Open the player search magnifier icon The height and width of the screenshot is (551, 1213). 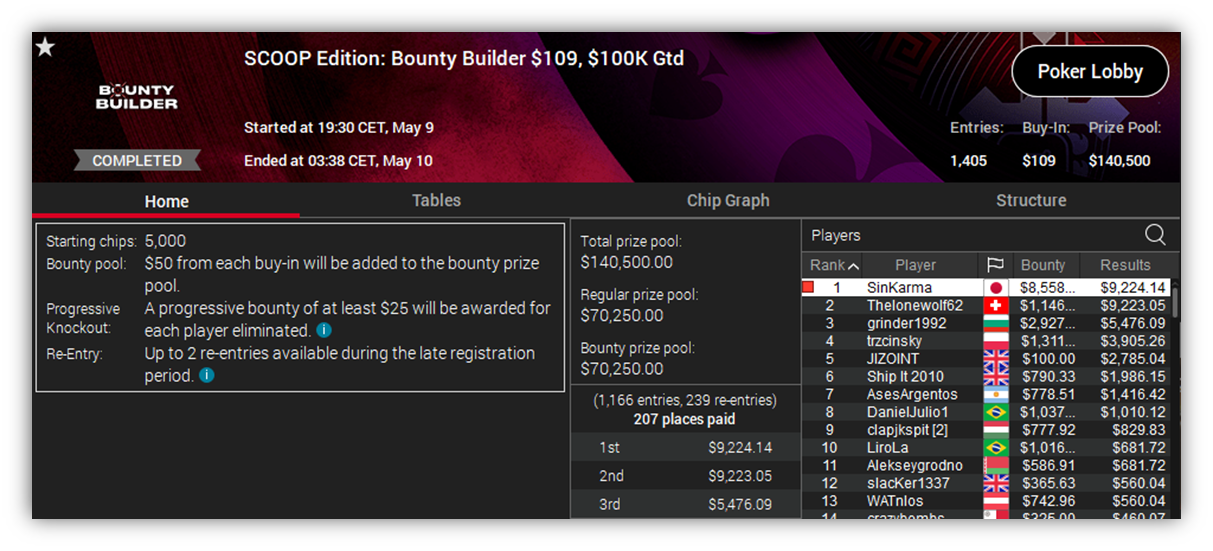[1155, 235]
